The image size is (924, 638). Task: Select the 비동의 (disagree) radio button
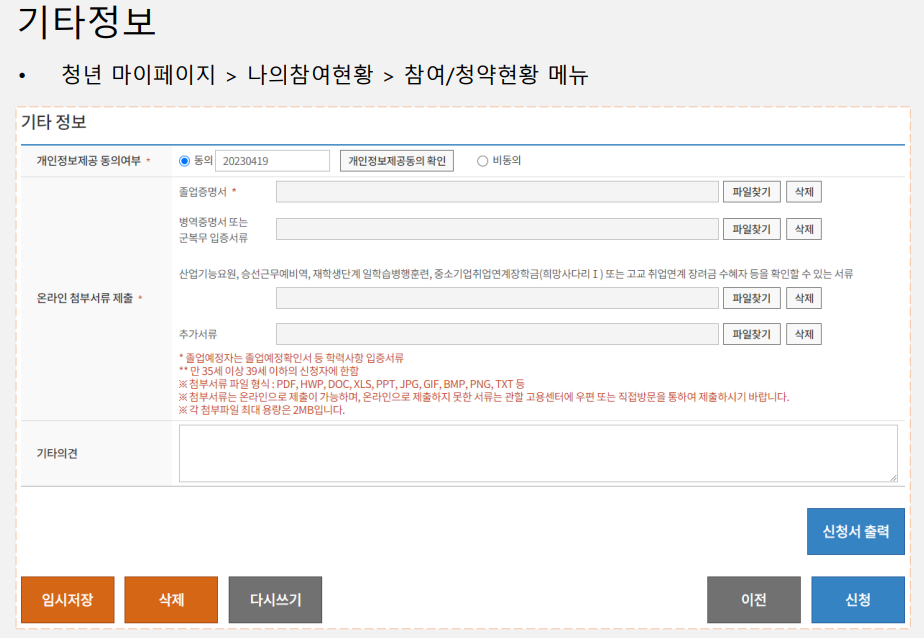(x=481, y=160)
